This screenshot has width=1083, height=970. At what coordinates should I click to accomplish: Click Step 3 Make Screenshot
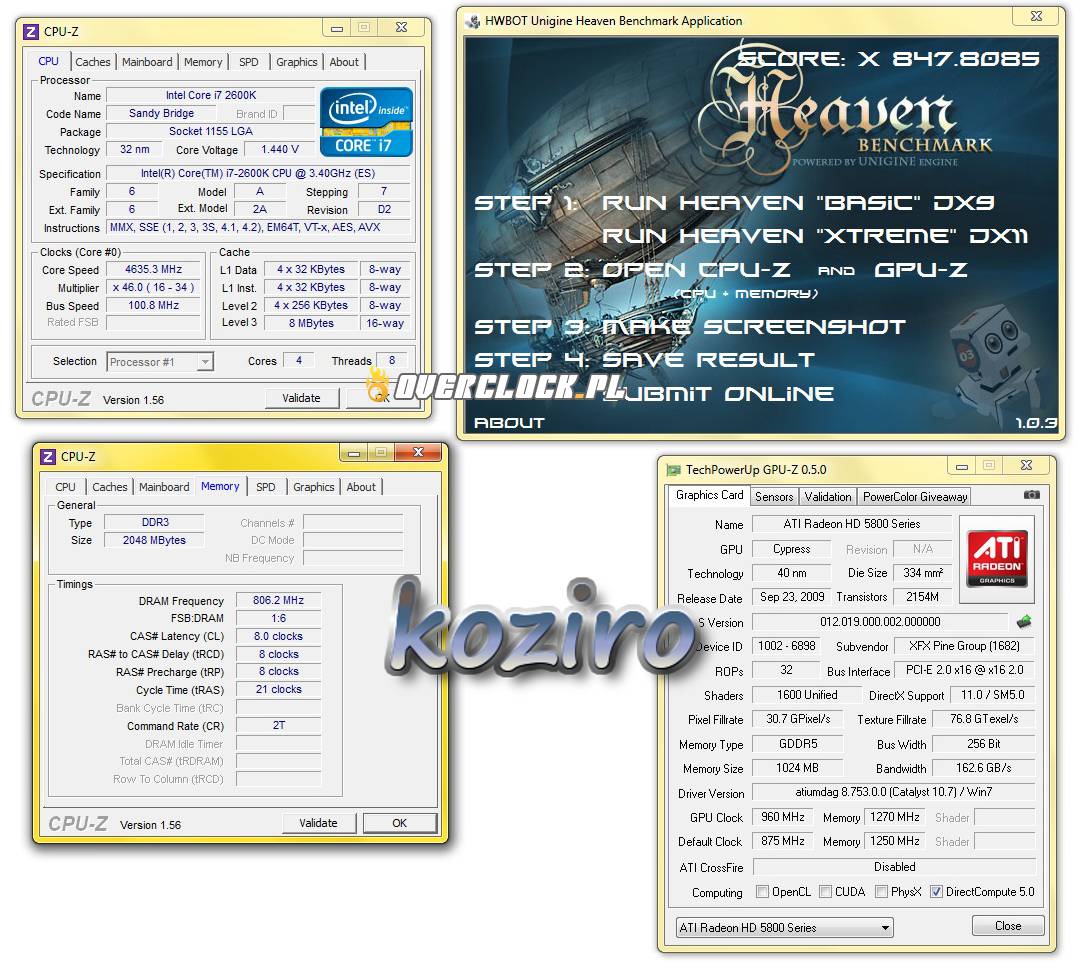689,327
